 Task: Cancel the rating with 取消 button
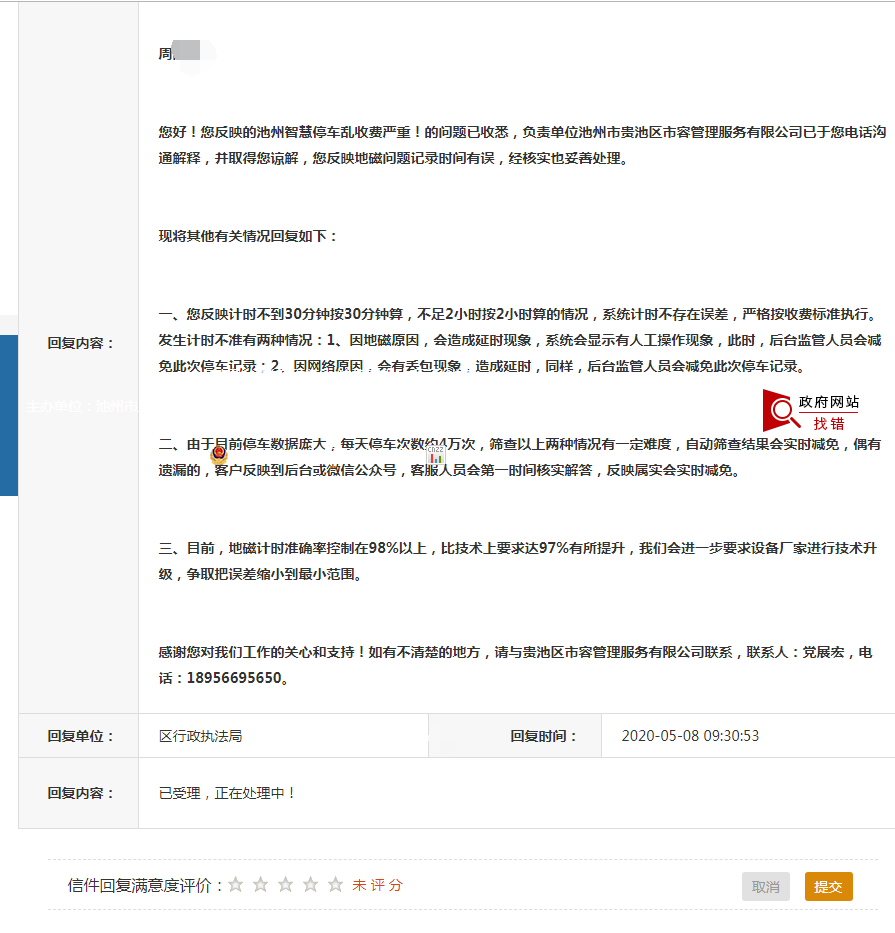[766, 887]
